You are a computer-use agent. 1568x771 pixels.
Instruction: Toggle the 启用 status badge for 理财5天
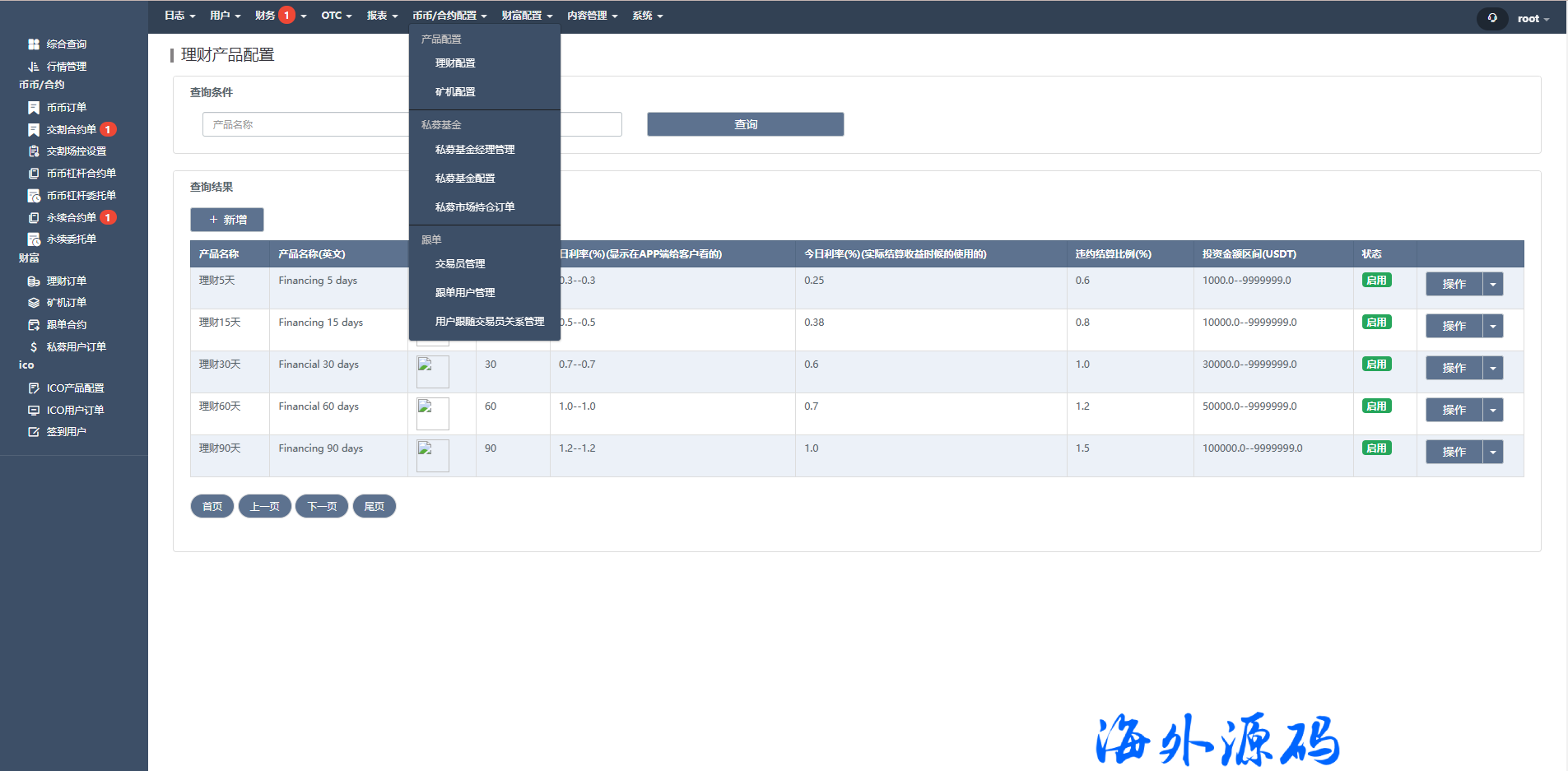[1376, 281]
